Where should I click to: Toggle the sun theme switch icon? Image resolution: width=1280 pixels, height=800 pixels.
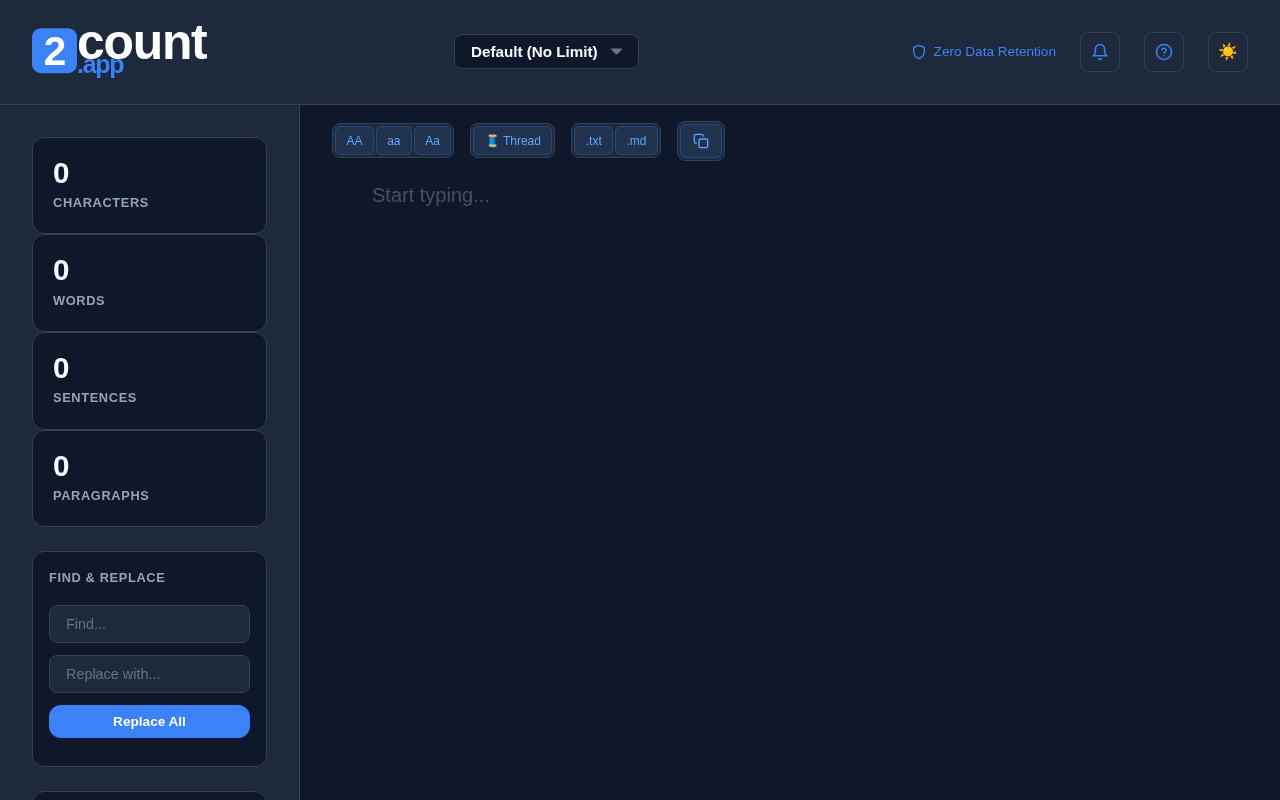pos(1228,52)
